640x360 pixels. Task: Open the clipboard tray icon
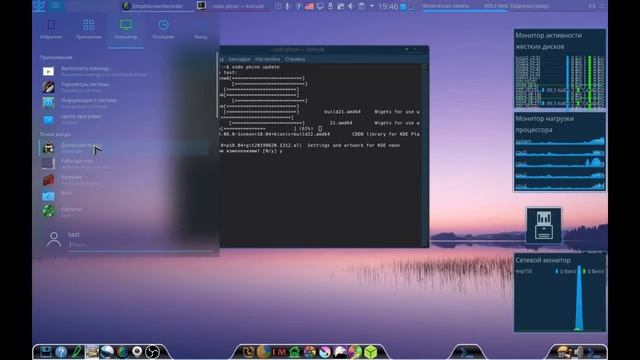[361, 6]
